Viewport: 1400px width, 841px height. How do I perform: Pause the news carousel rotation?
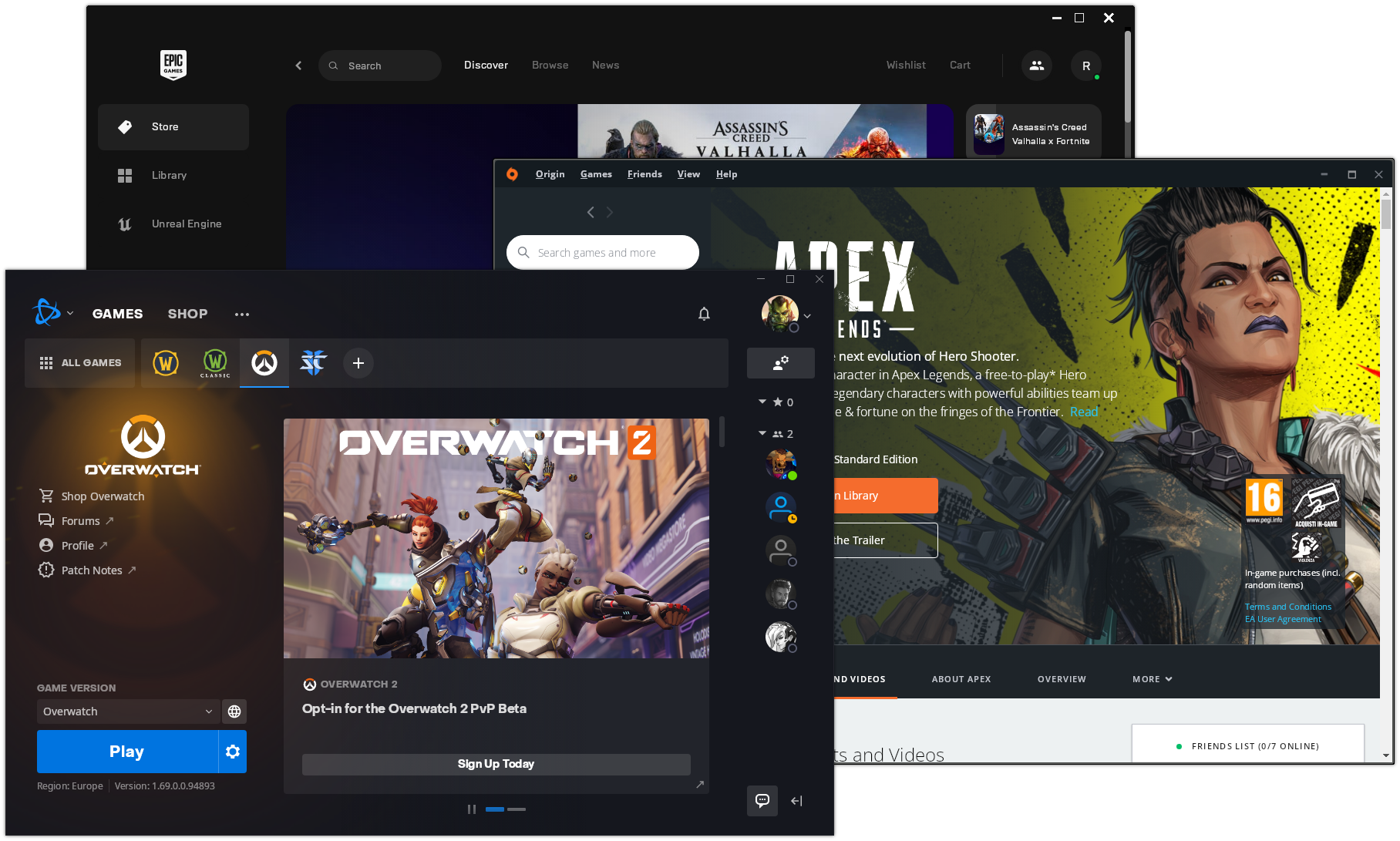(471, 809)
